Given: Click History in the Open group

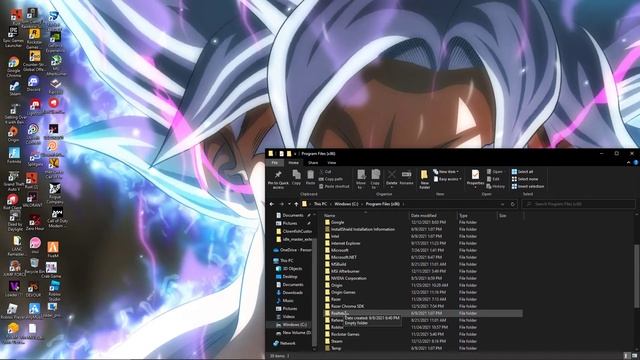Looking at the screenshot, I should coord(496,186).
